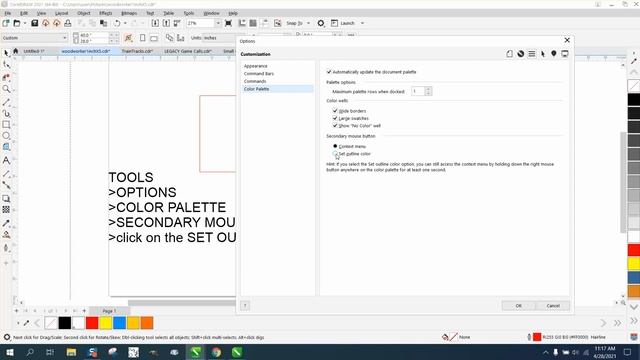Click the Open folder dropdown arrow
Screen dimensions: 640x360
[x=24, y=23]
